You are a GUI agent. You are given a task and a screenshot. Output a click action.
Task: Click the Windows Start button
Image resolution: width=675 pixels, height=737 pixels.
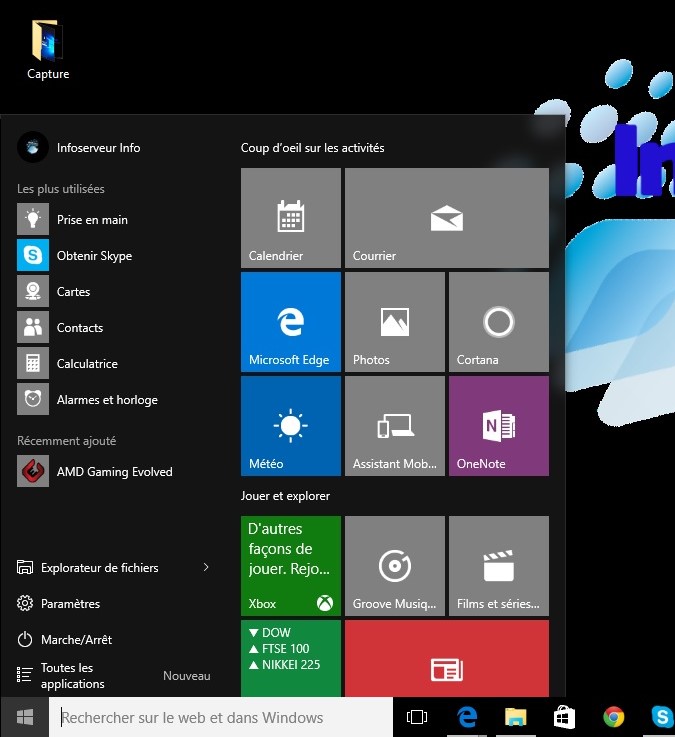click(24, 717)
